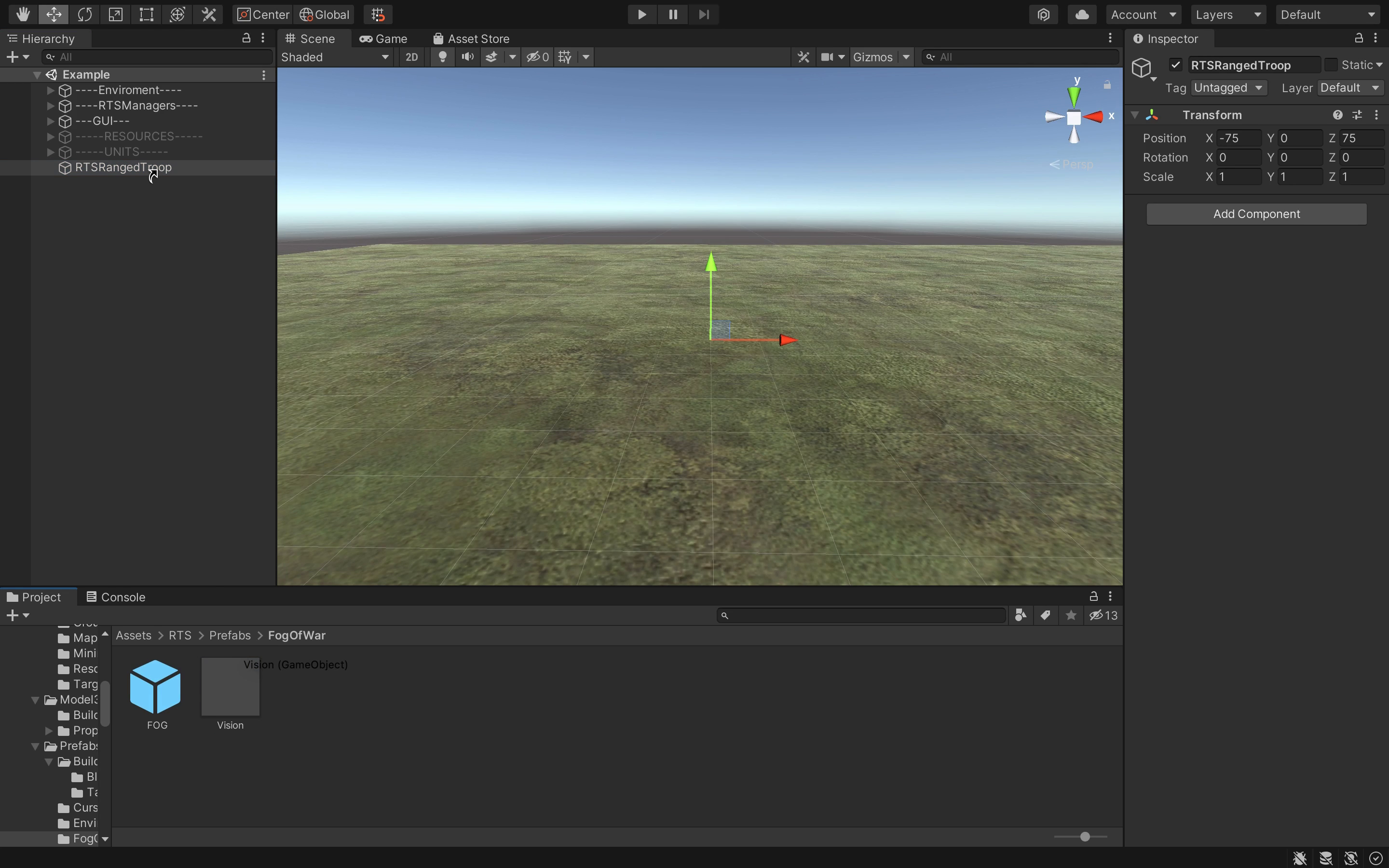Screen dimensions: 1389x868
Task: Open Transform preset selector
Action: point(1357,115)
